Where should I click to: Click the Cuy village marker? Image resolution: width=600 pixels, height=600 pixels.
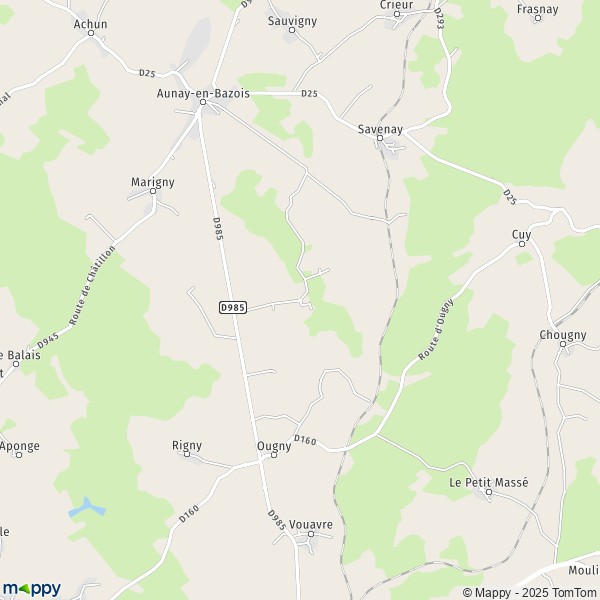pos(522,244)
